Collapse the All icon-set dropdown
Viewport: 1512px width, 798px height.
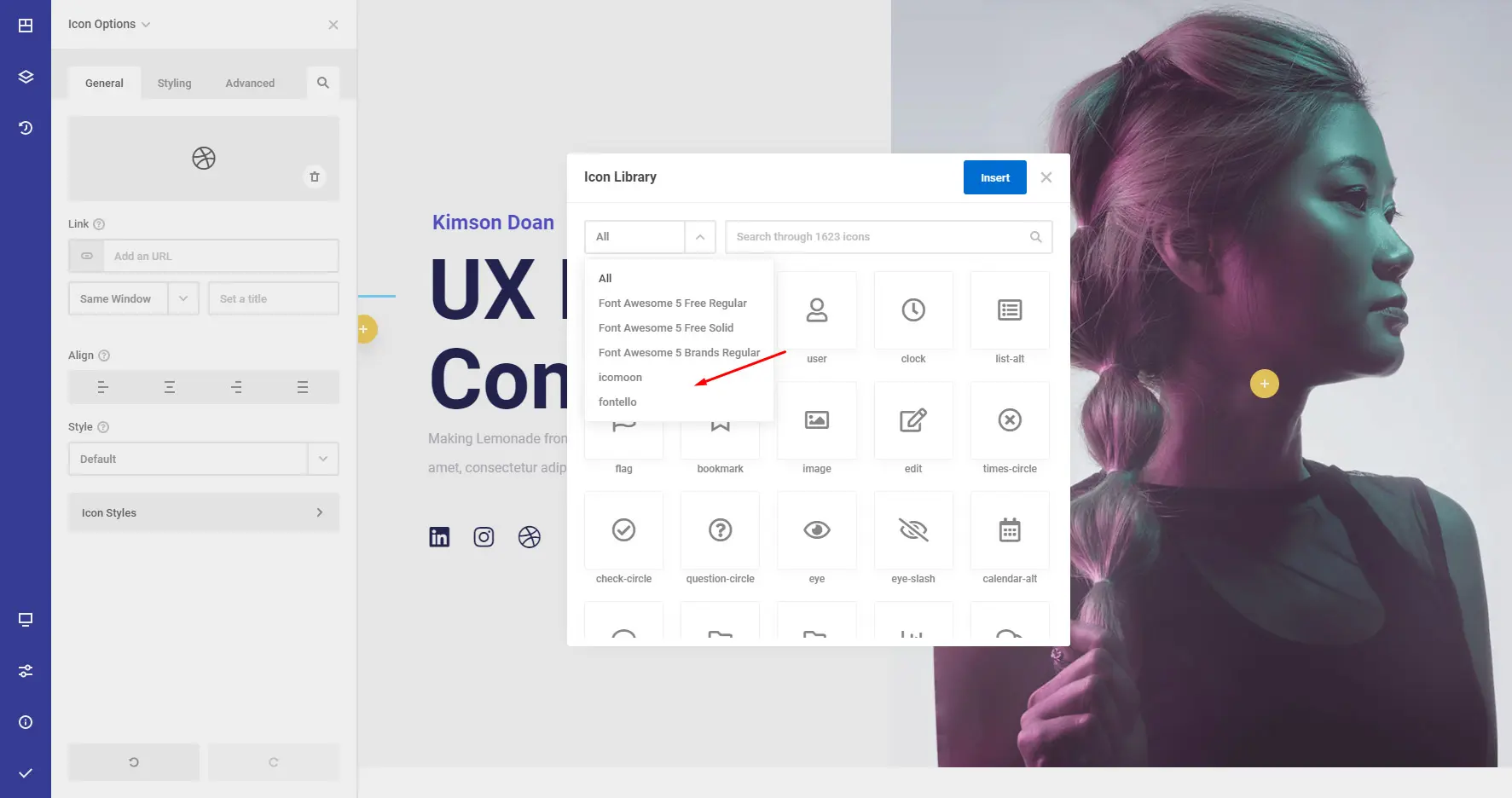(x=700, y=237)
